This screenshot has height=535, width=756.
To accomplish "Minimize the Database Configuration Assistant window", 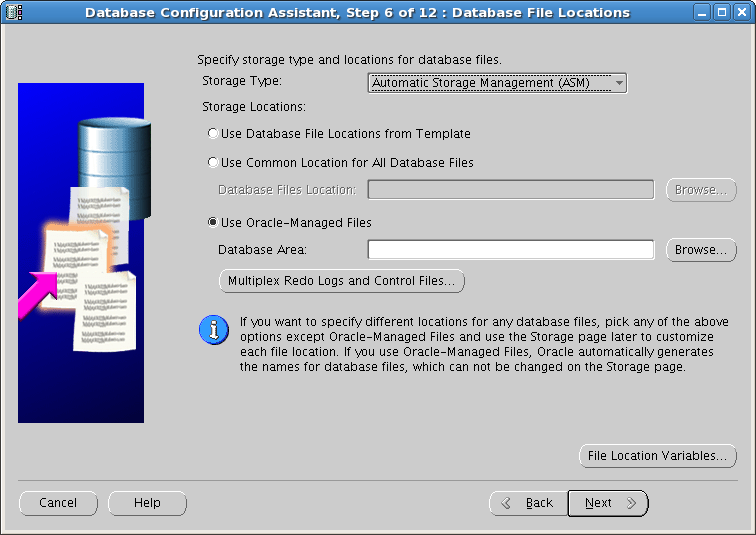I will [x=702, y=12].
